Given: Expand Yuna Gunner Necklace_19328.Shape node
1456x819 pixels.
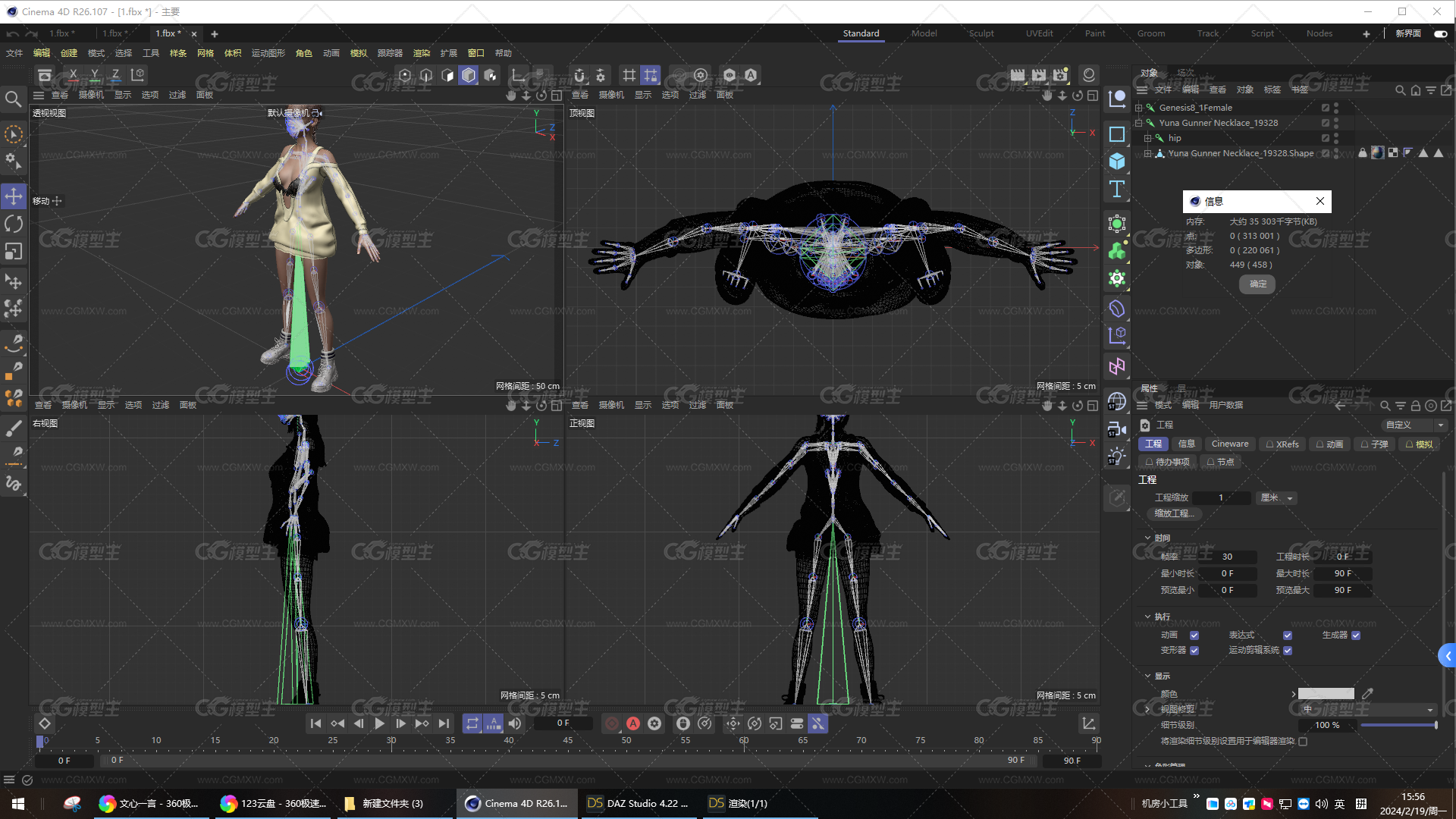Looking at the screenshot, I should [1147, 153].
